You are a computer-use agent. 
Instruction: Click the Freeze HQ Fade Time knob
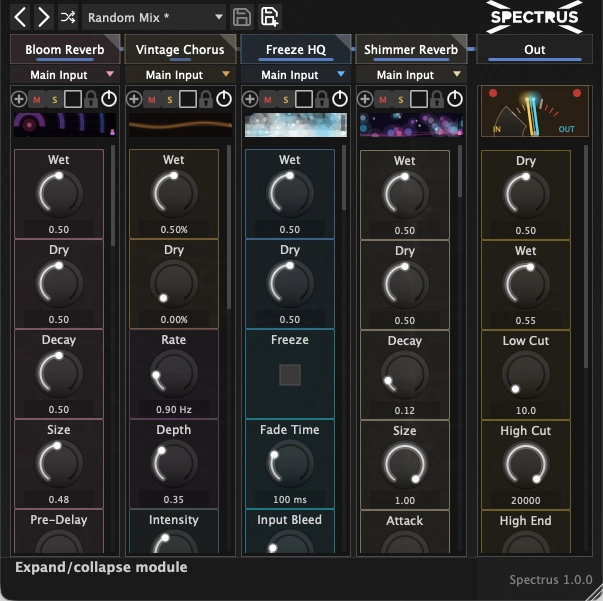[290, 463]
